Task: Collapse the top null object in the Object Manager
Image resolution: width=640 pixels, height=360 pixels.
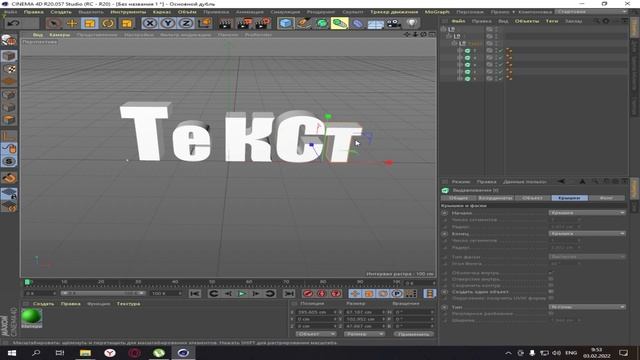Action: pyautogui.click(x=443, y=29)
